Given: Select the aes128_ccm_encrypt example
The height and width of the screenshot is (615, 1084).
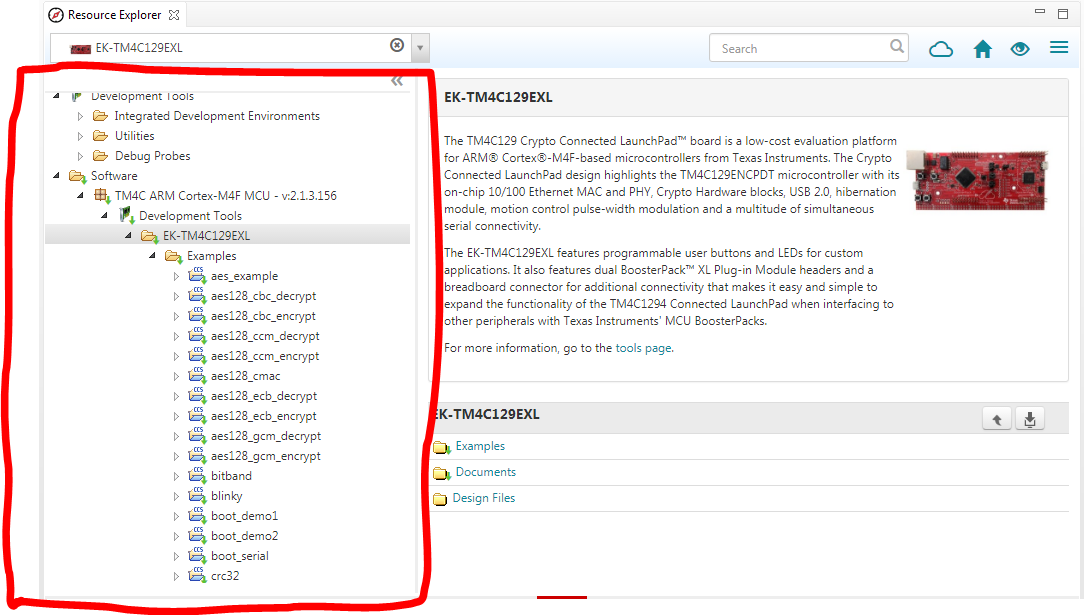Looking at the screenshot, I should click(x=265, y=357).
